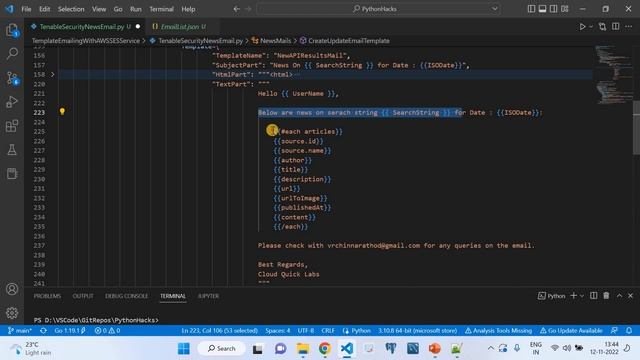Open the File menu

click(26, 9)
